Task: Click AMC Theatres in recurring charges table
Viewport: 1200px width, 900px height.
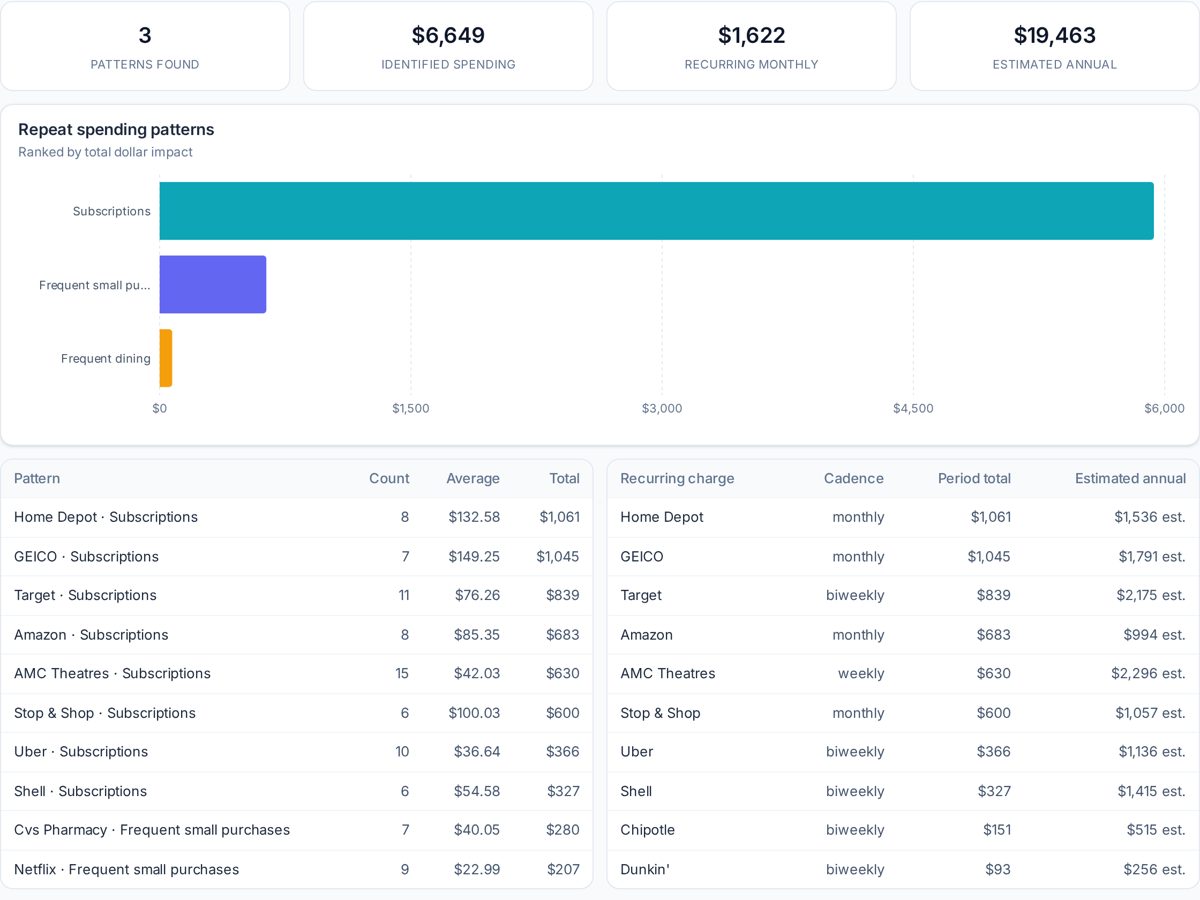Action: (668, 673)
